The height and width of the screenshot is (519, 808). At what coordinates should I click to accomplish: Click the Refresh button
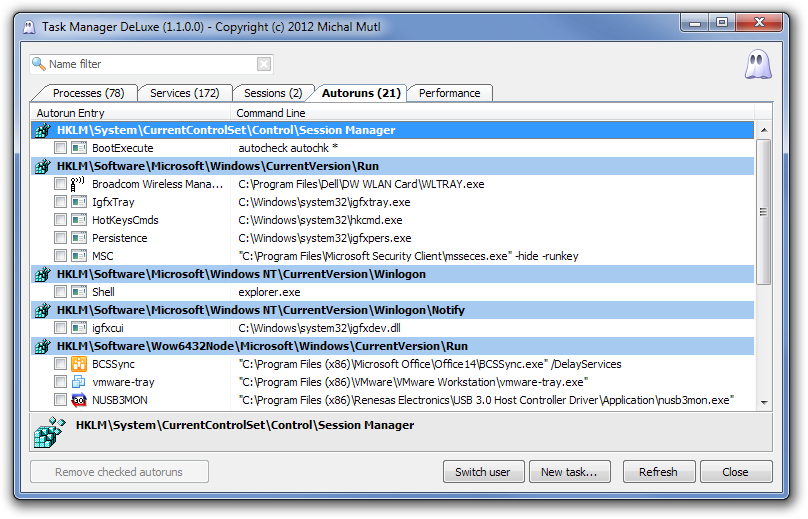[x=659, y=472]
